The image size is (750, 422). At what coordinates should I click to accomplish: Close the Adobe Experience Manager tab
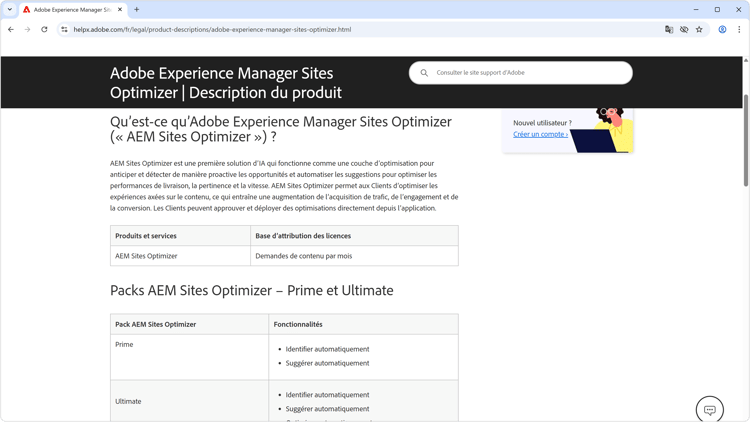[x=120, y=9]
